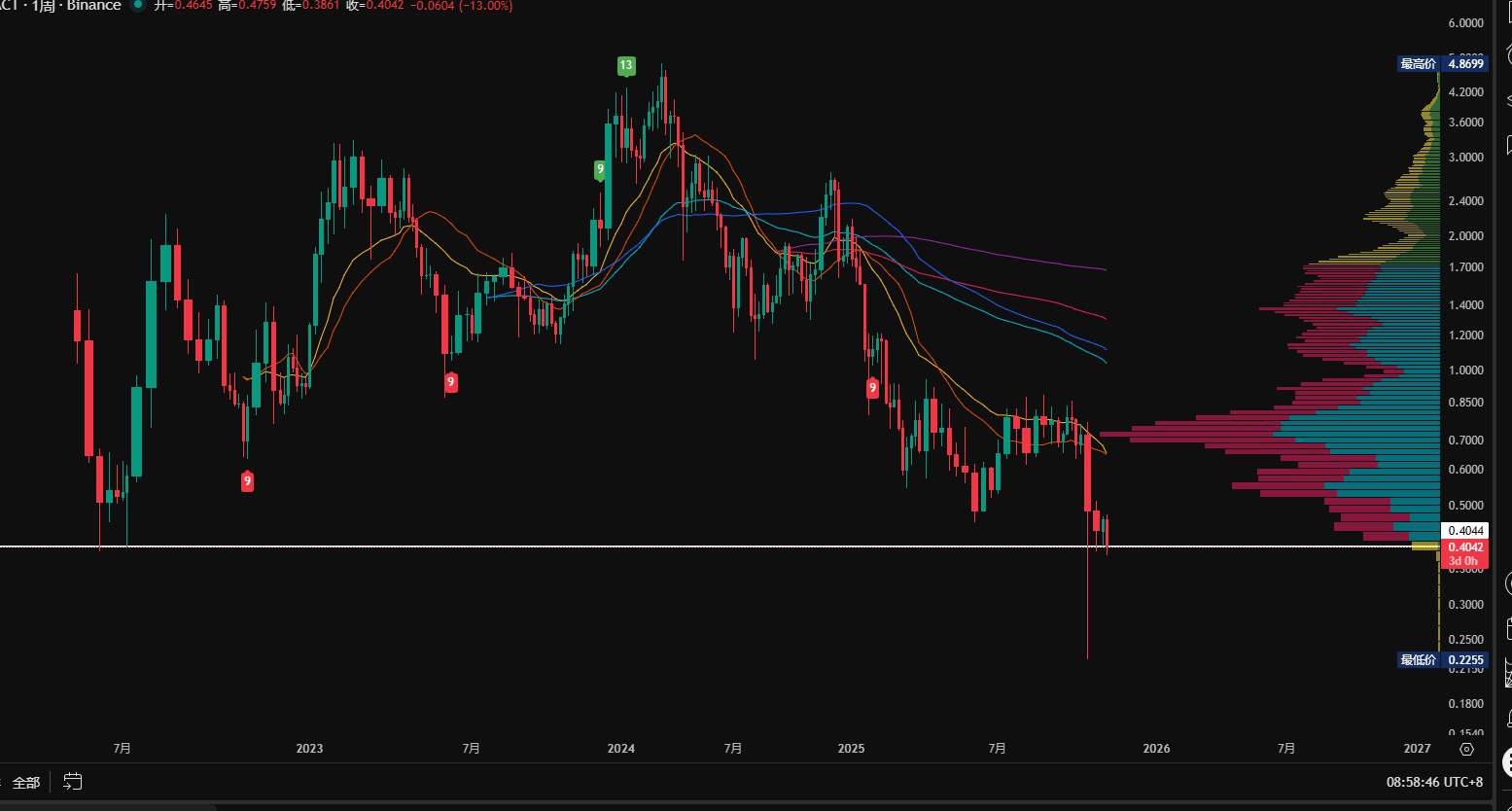
Task: Click the red 0.4042 current price label
Action: pos(1465,547)
